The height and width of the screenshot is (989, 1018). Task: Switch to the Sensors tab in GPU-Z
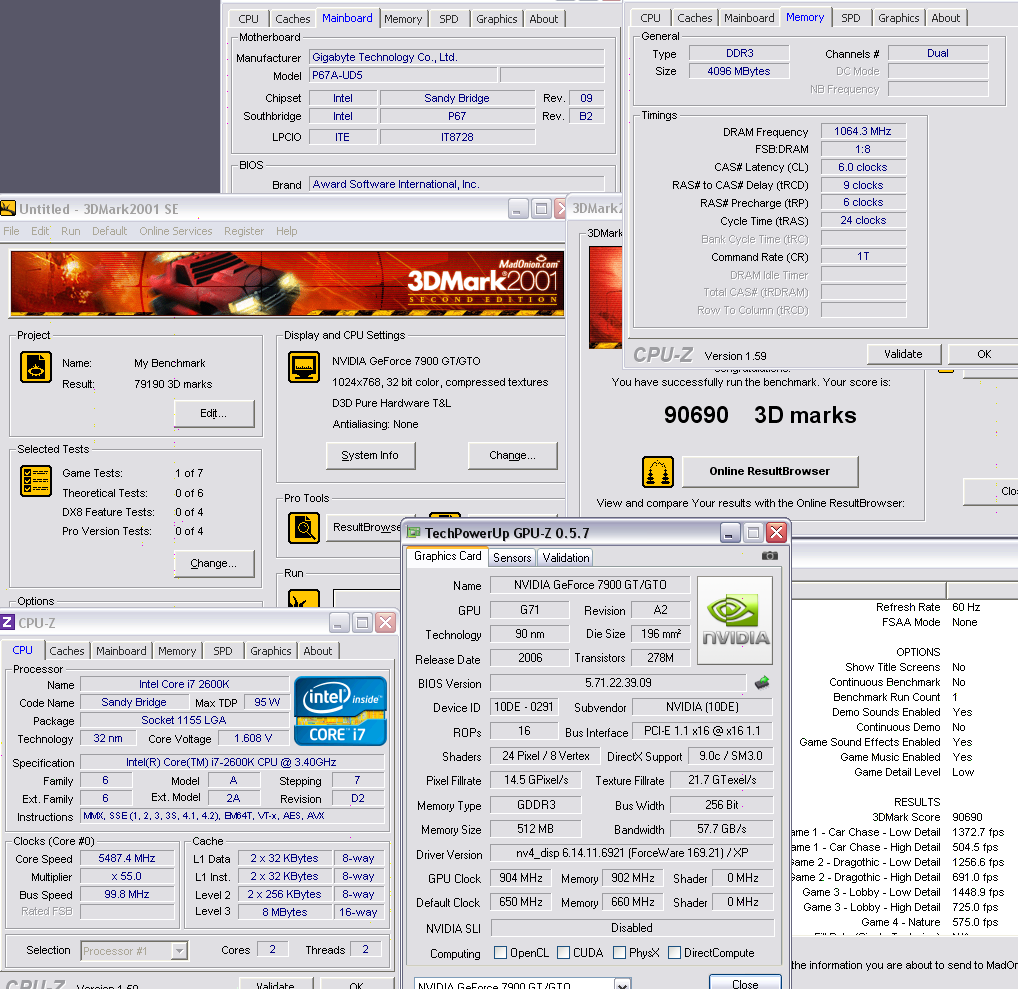[512, 557]
